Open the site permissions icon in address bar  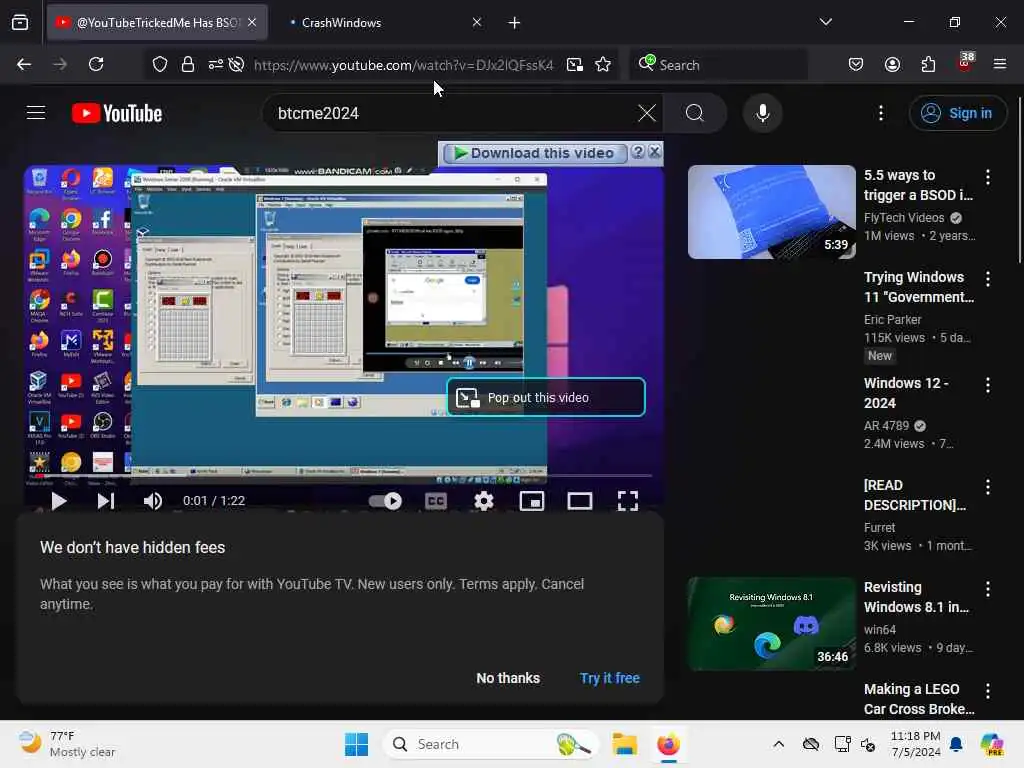tap(216, 64)
